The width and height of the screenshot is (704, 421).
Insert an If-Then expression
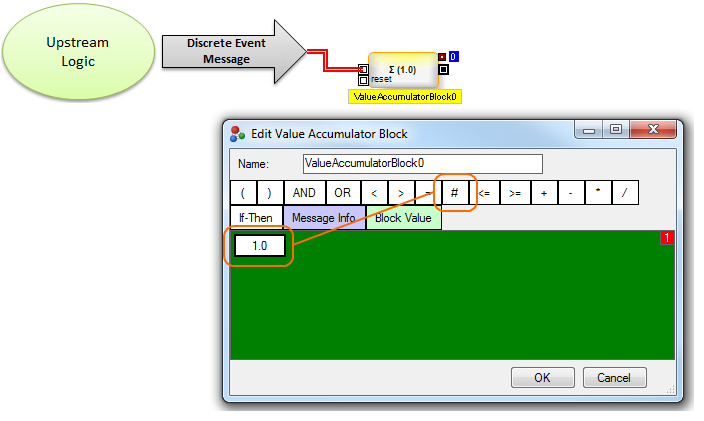[256, 218]
